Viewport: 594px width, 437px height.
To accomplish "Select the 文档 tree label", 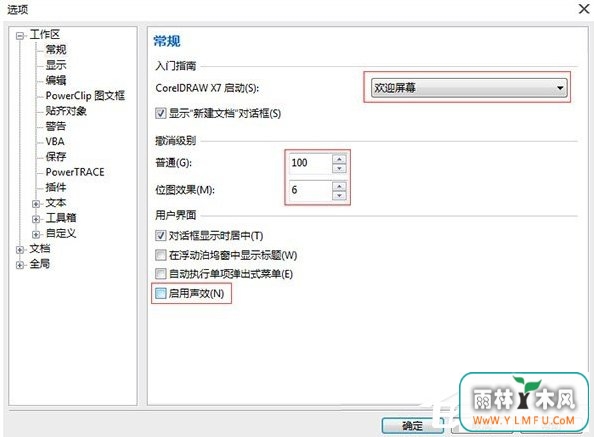I will 40,248.
